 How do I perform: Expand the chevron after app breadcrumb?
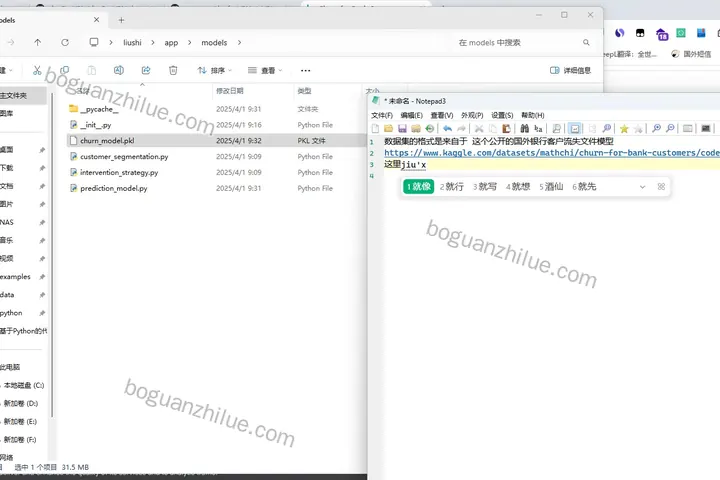click(190, 42)
